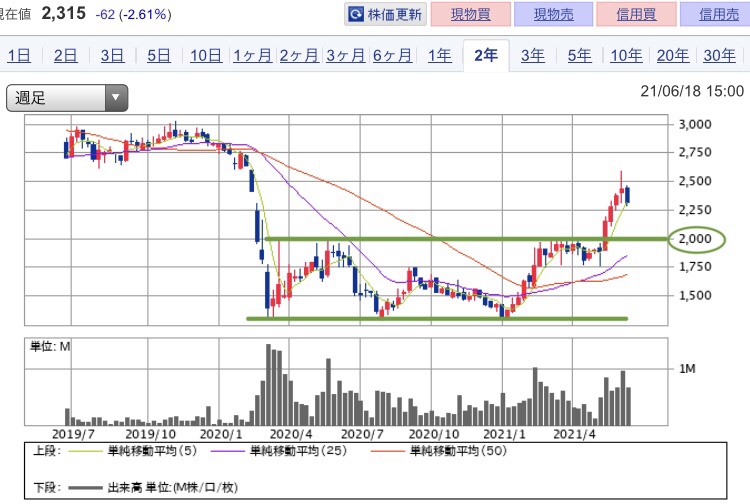The width and height of the screenshot is (750, 504).
Task: Select the 週足 chart interval combo box
Action: click(67, 98)
